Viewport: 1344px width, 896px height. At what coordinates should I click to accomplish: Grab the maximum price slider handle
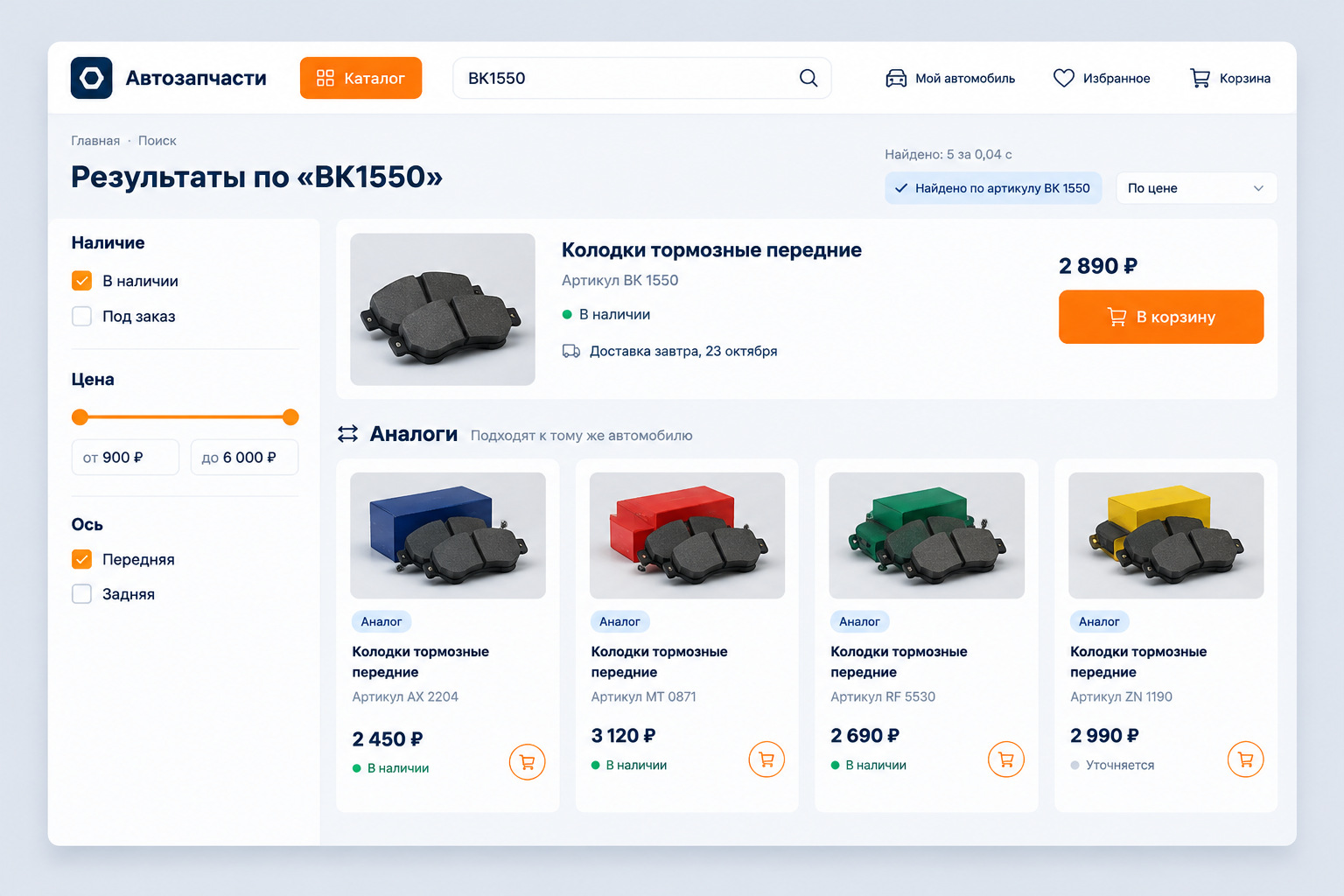(x=290, y=416)
